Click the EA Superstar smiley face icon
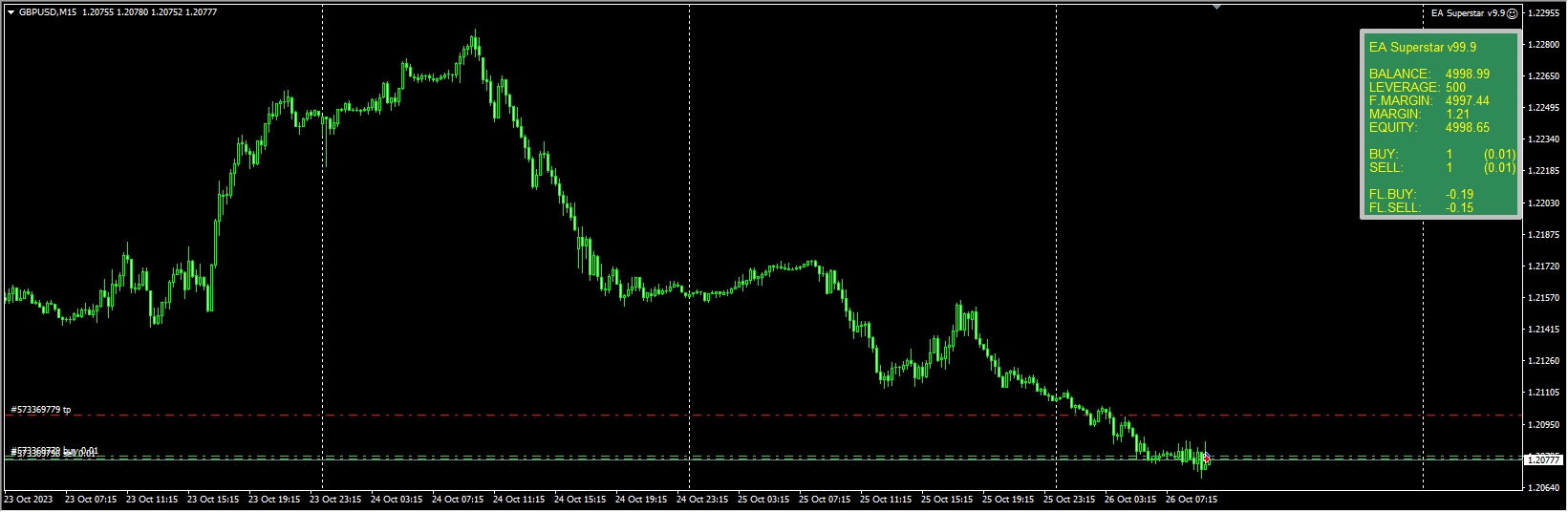Image resolution: width=1568 pixels, height=512 pixels. (x=1513, y=13)
